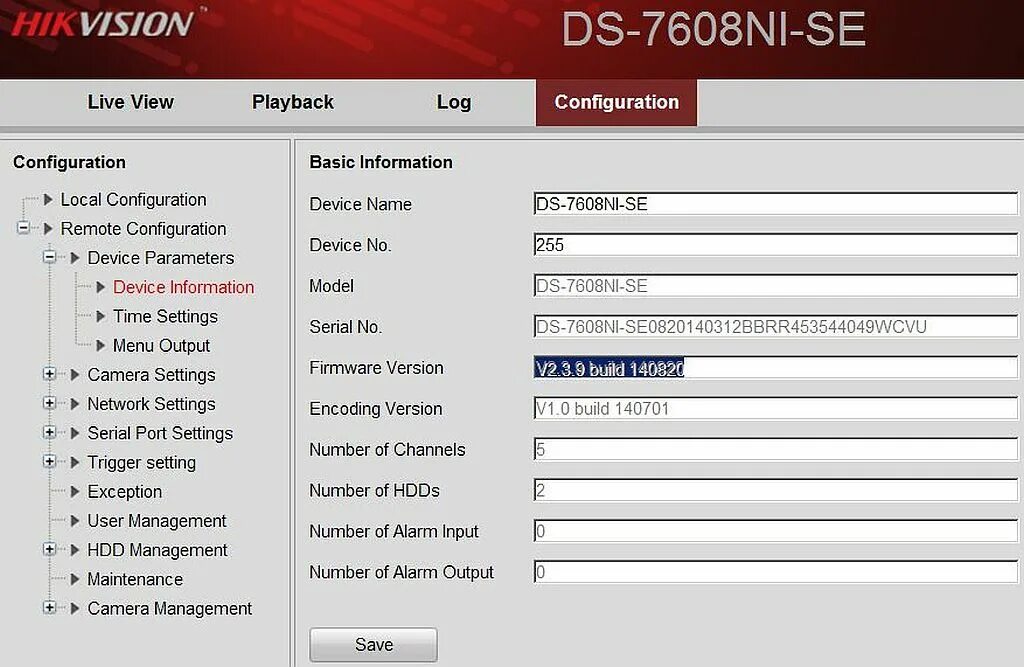This screenshot has width=1024, height=667.
Task: Click the Firmware Version label
Action: click(376, 368)
